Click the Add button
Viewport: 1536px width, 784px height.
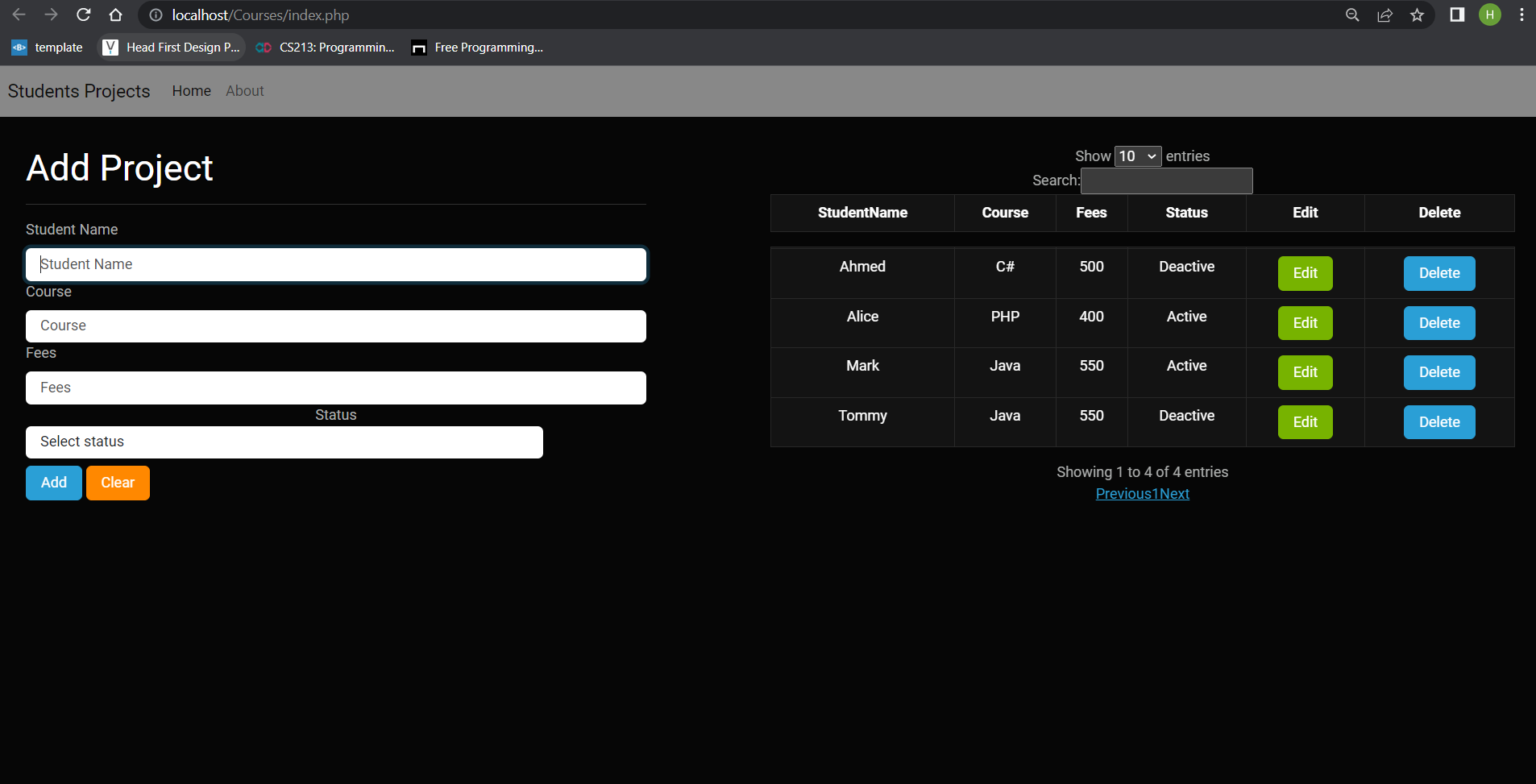53,482
